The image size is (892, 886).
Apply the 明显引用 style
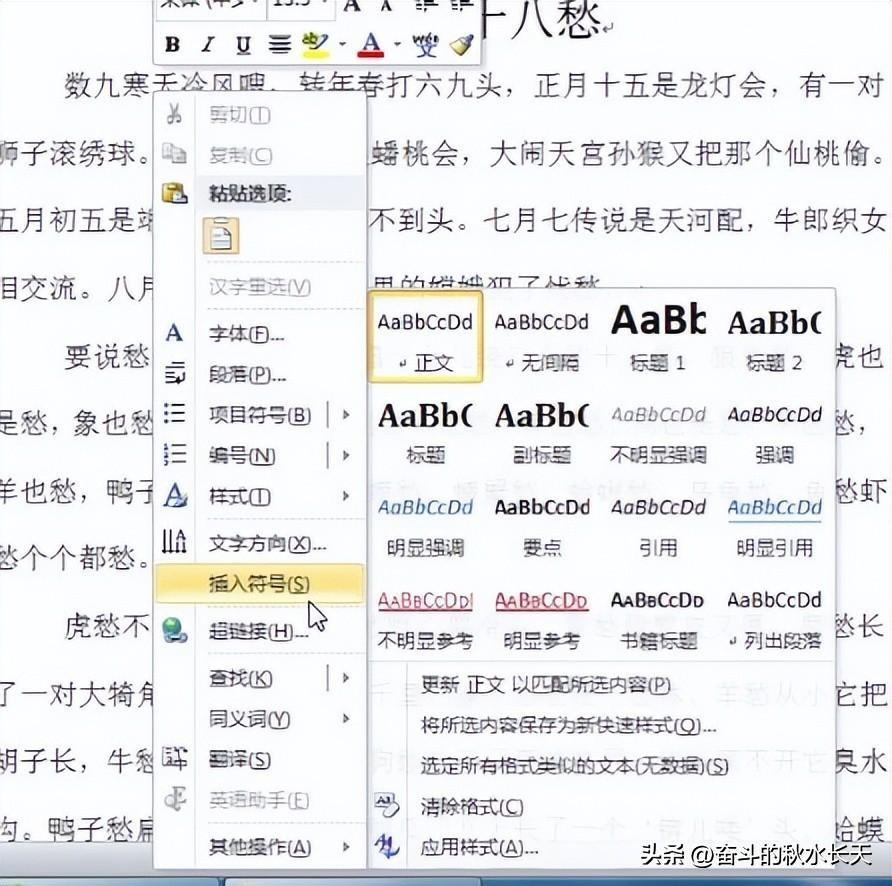tap(774, 524)
